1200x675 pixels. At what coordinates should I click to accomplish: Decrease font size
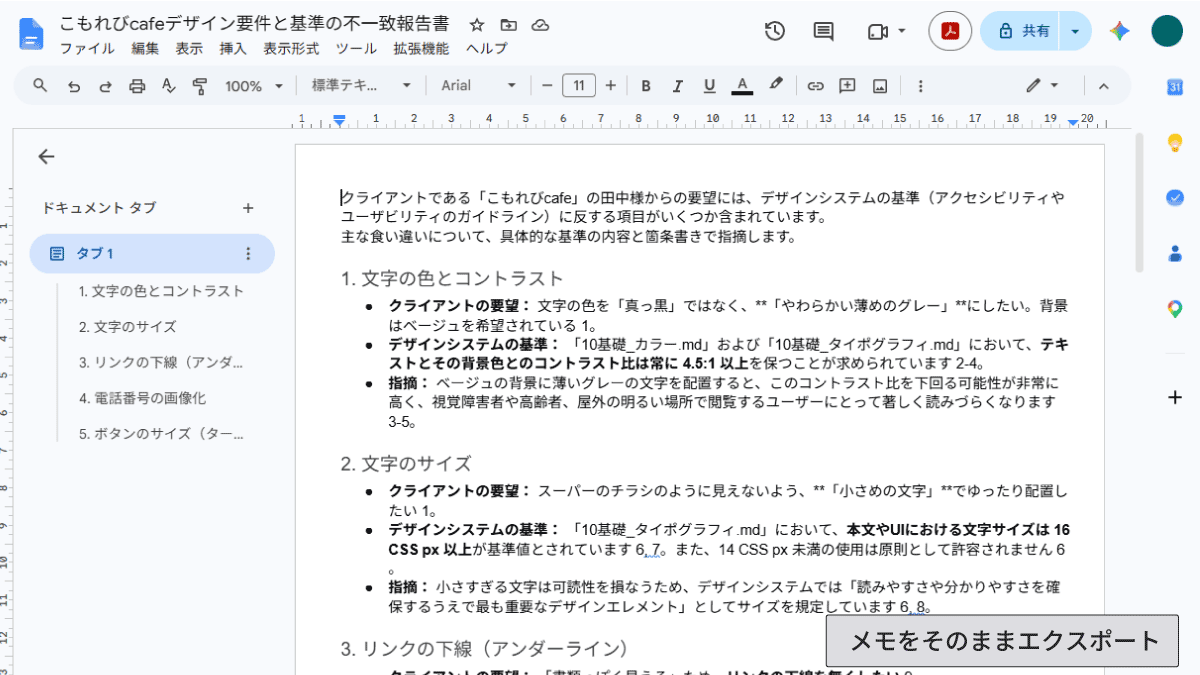547,86
